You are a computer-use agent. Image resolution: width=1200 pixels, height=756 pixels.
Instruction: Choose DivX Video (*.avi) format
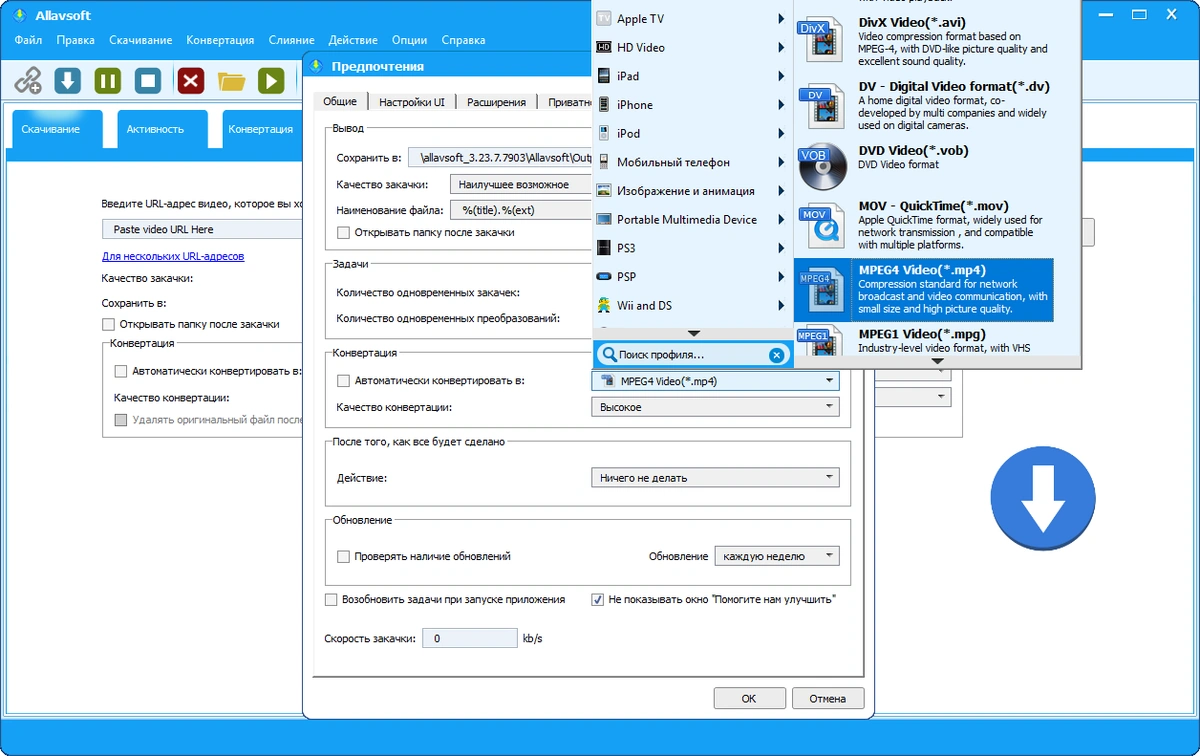coord(924,40)
